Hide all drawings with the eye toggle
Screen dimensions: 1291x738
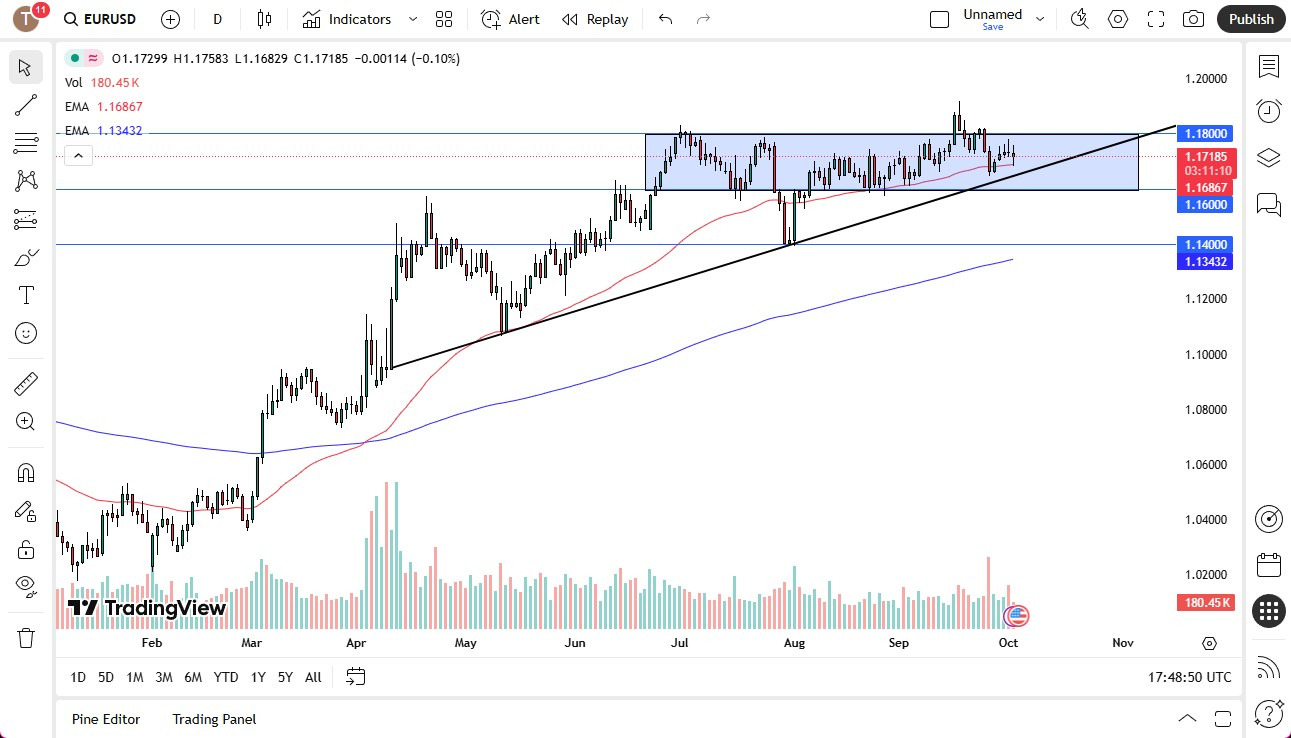coord(26,586)
